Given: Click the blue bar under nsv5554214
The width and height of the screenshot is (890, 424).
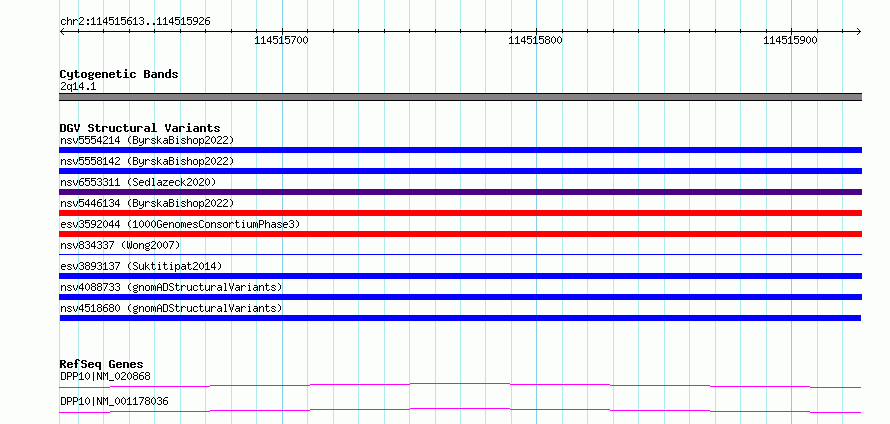Looking at the screenshot, I should [460, 150].
